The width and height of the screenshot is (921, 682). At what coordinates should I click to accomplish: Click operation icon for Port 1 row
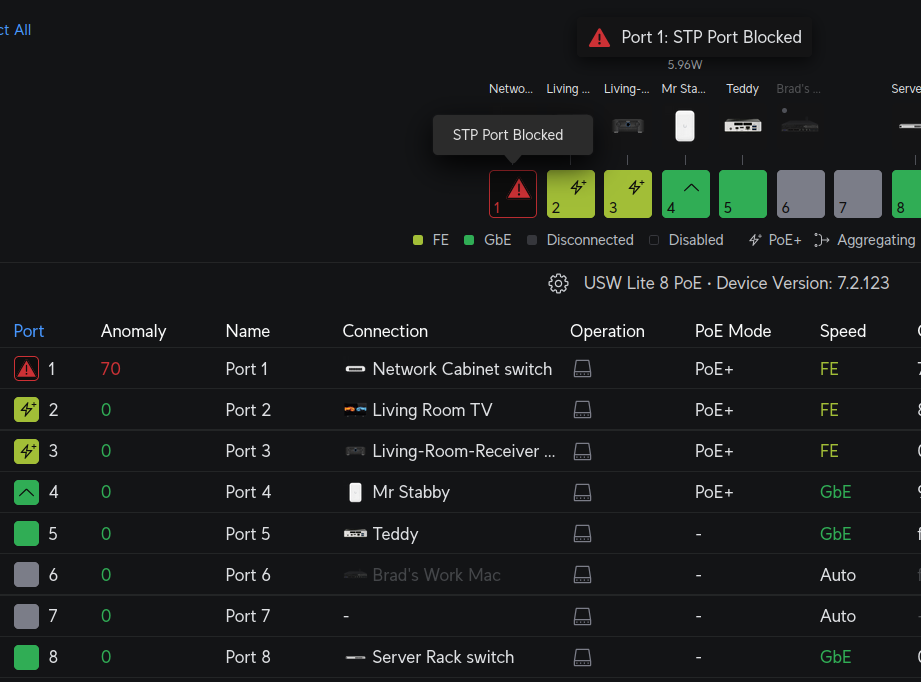click(582, 369)
